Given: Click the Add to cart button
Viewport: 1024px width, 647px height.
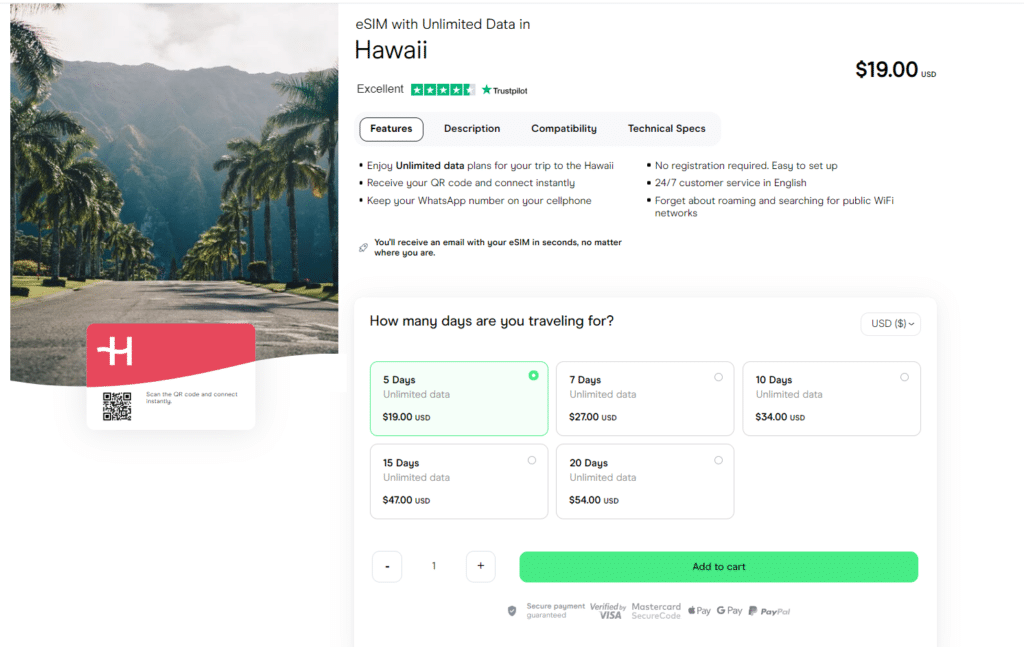Looking at the screenshot, I should pos(718,566).
